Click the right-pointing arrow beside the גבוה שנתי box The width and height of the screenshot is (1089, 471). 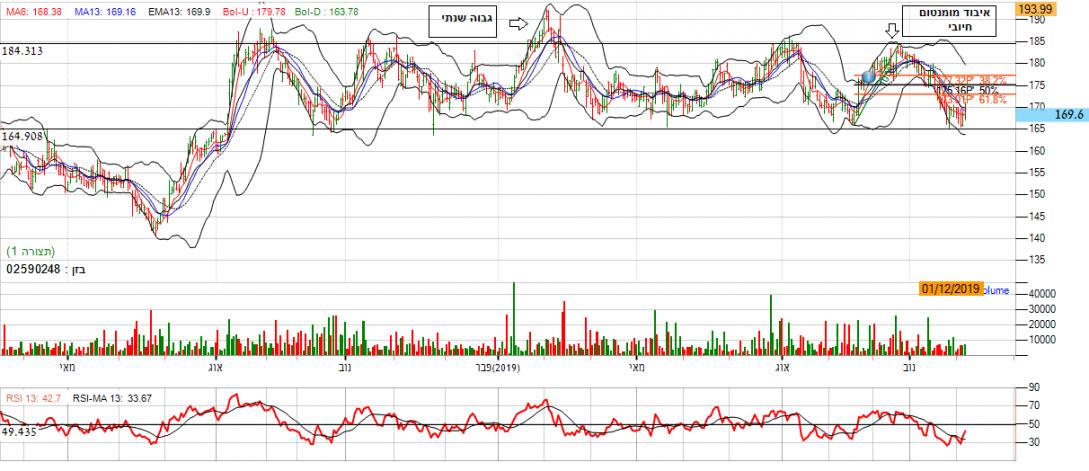pos(517,22)
